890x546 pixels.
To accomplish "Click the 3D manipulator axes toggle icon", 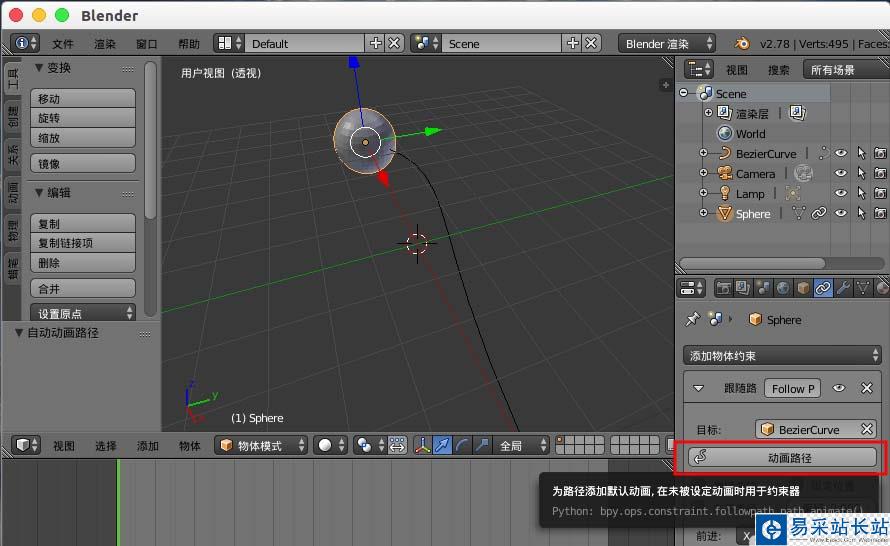I will click(x=422, y=445).
